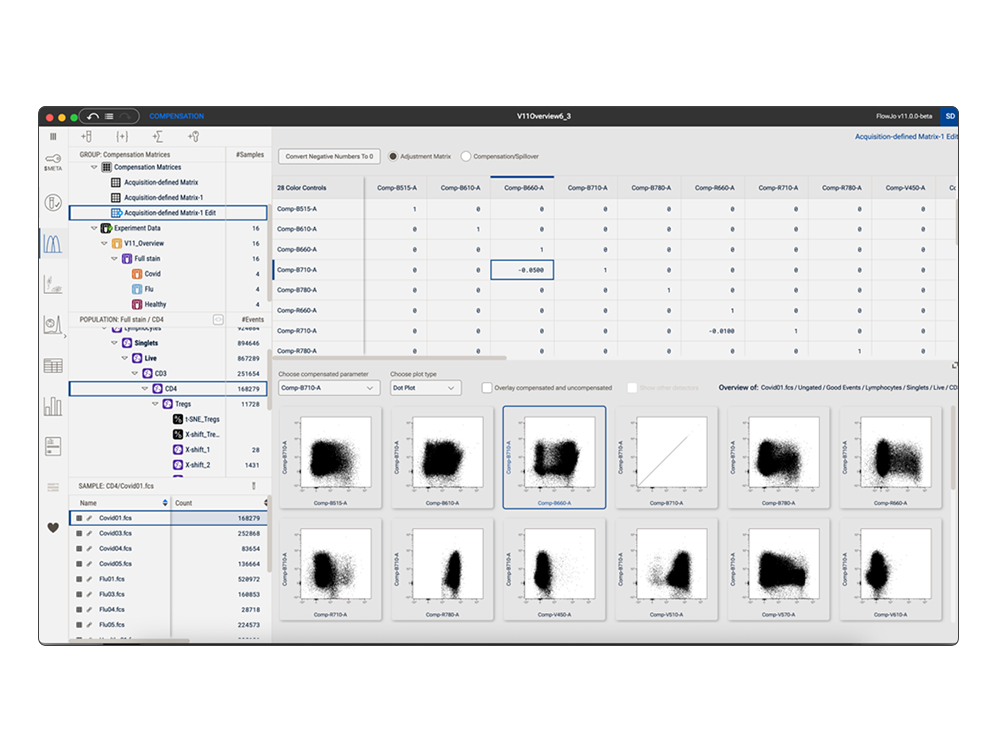Click the -0.0100 cell in the Comp-R710-A row
1000x750 pixels.
click(713, 331)
